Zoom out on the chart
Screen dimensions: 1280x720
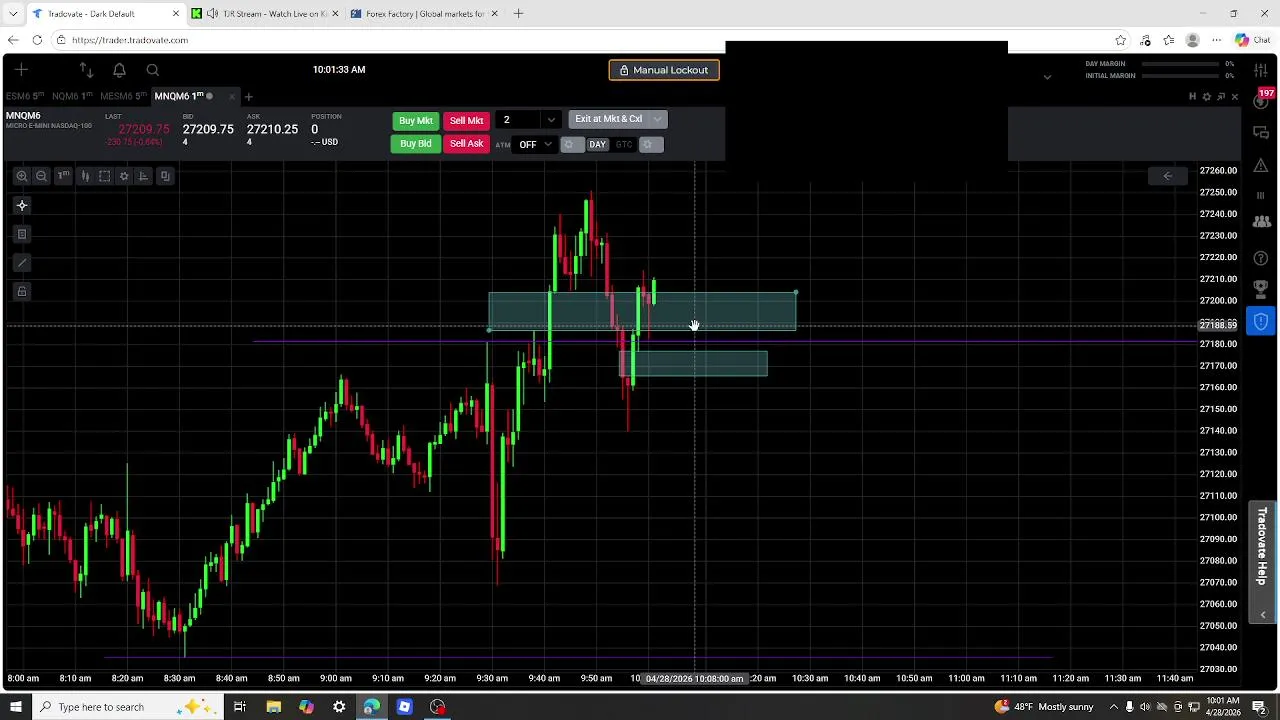pos(41,176)
